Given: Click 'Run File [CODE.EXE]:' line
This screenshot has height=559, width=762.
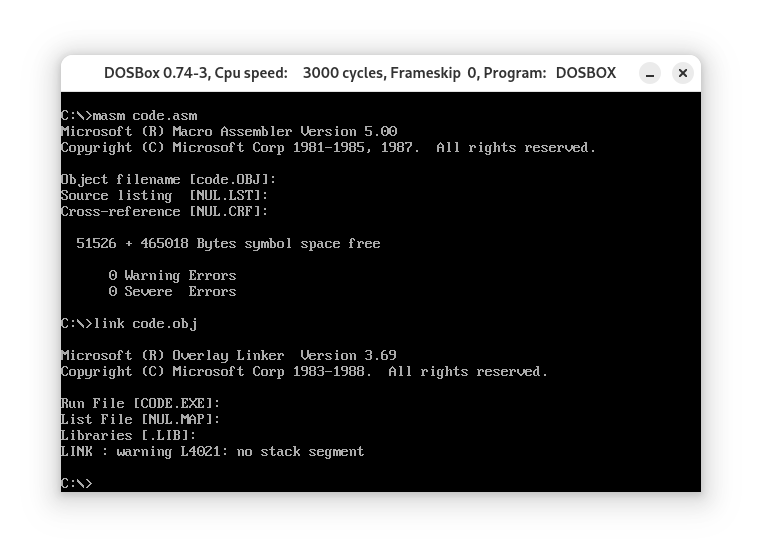Looking at the screenshot, I should tap(140, 404).
